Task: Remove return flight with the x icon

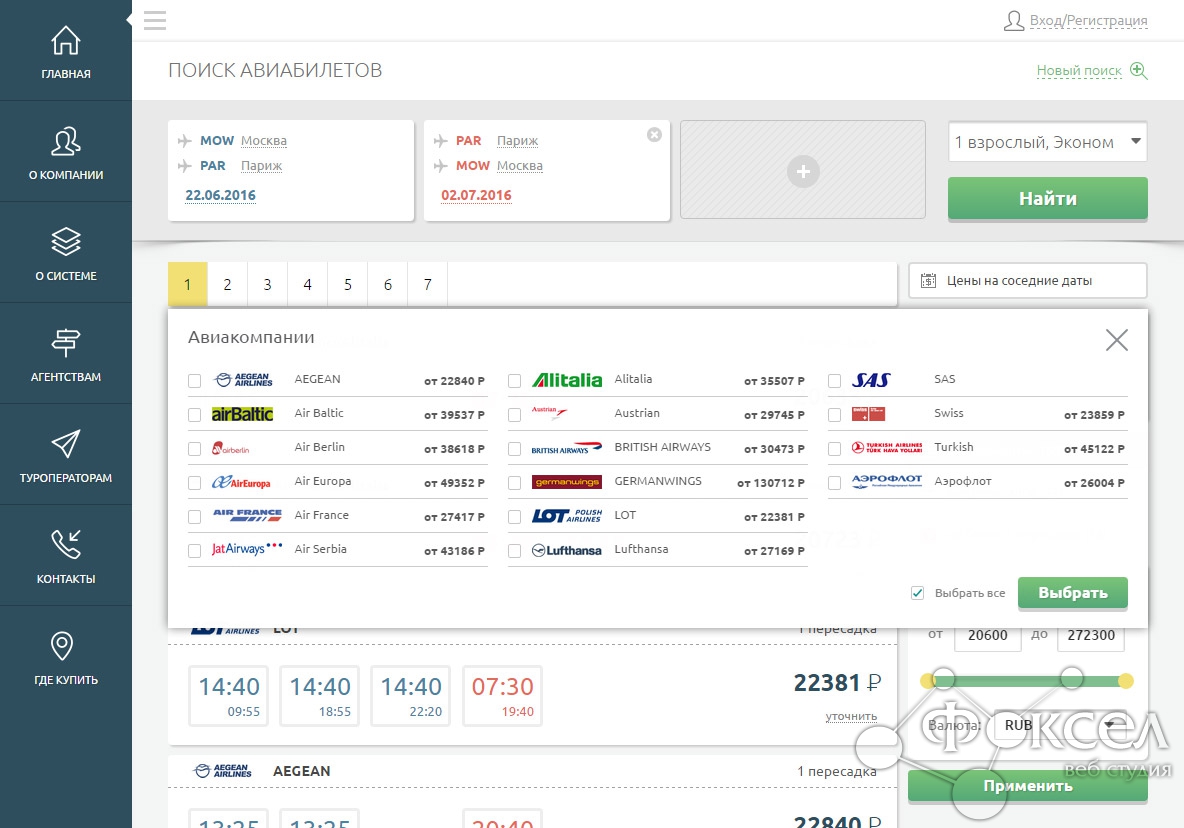Action: pyautogui.click(x=655, y=134)
